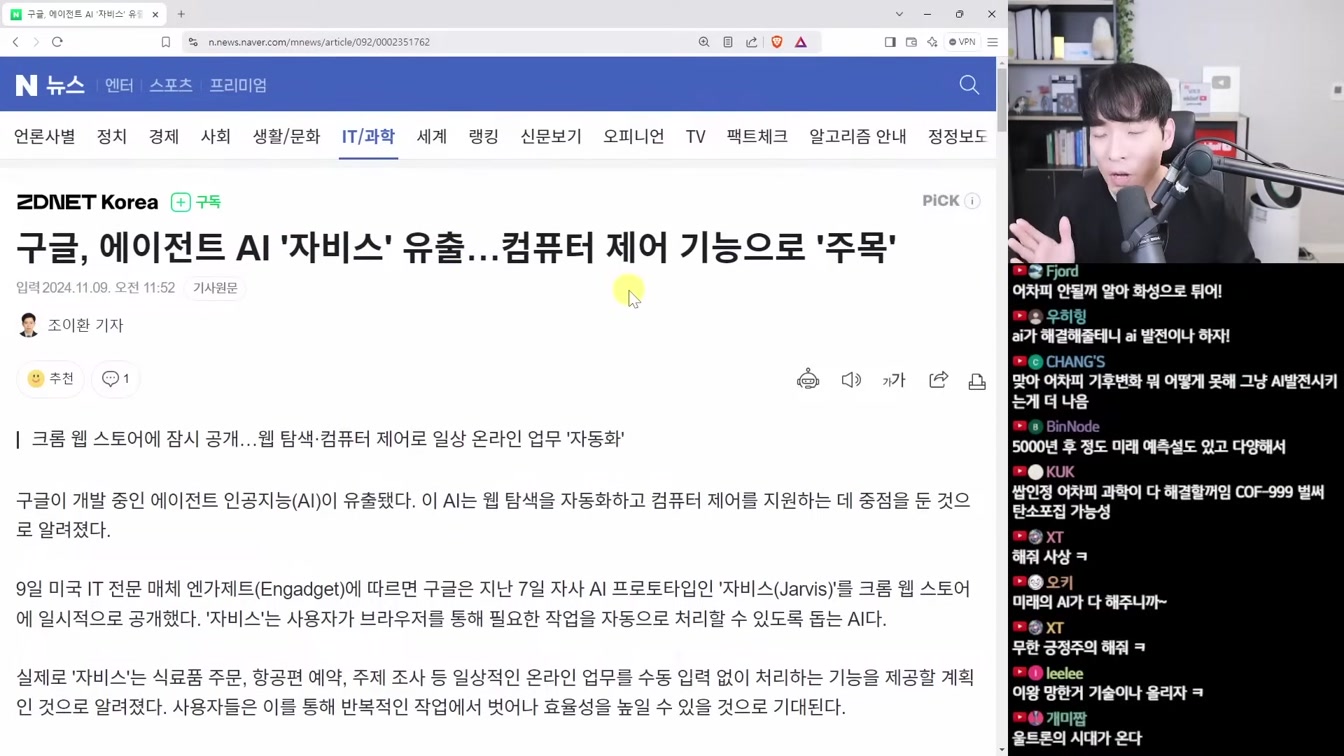Open the Brave Rewards triangle icon

[801, 42]
